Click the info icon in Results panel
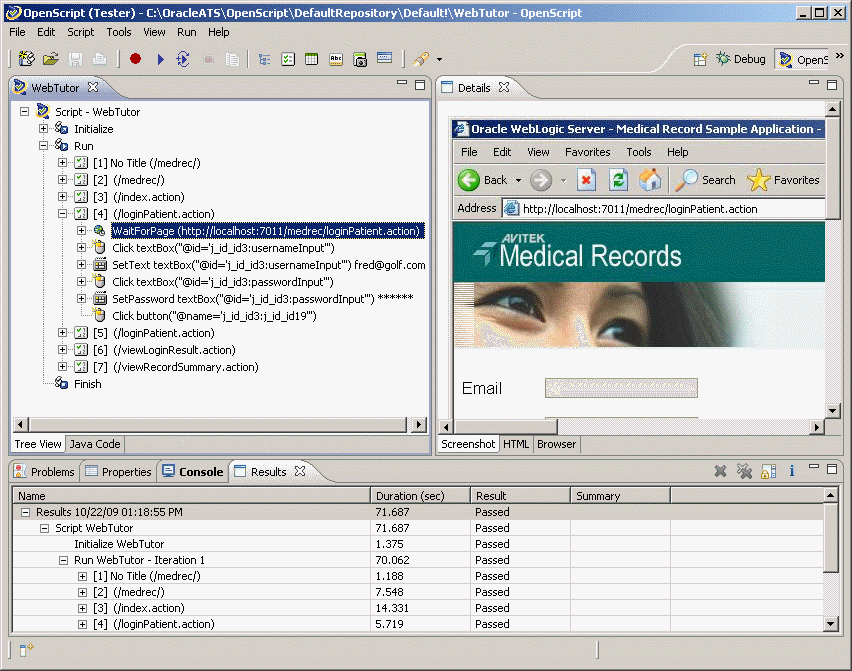This screenshot has height=671, width=852. click(792, 471)
